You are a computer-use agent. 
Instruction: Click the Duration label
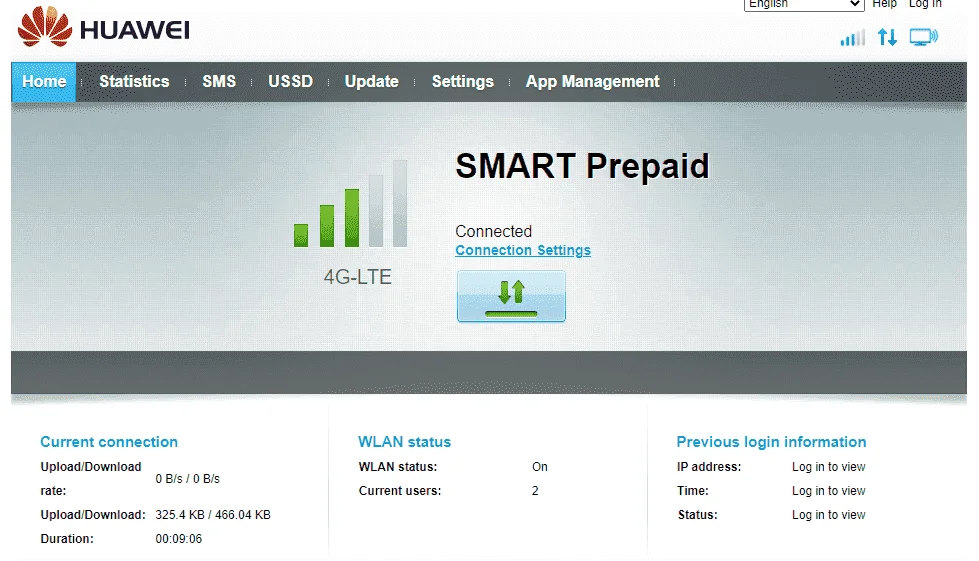click(x=67, y=539)
